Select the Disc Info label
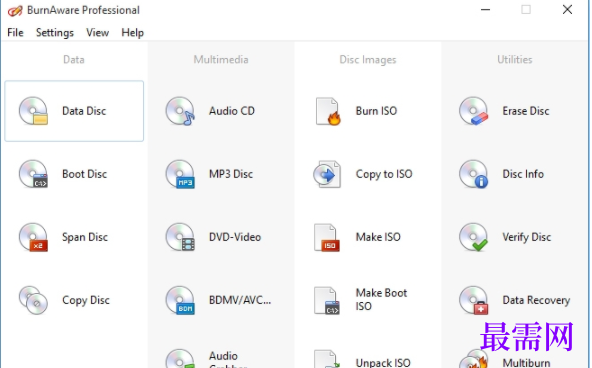The width and height of the screenshot is (592, 368). point(523,174)
